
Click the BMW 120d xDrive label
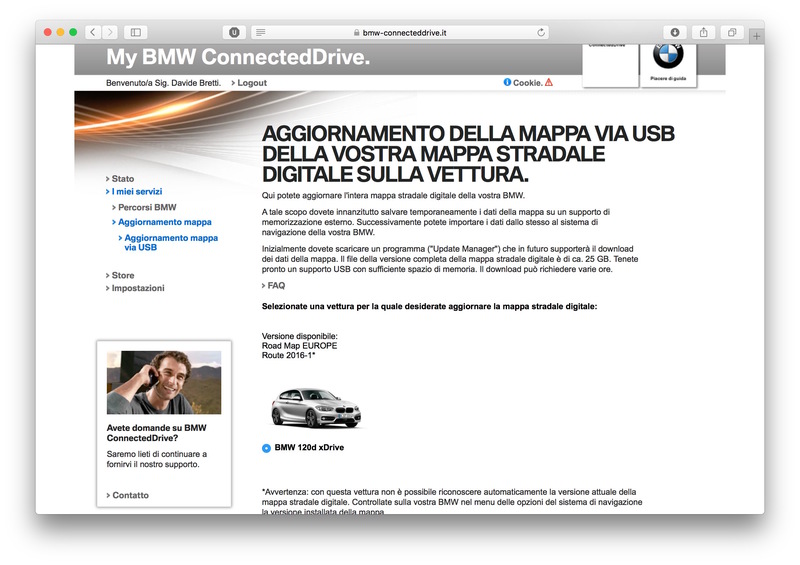click(309, 447)
